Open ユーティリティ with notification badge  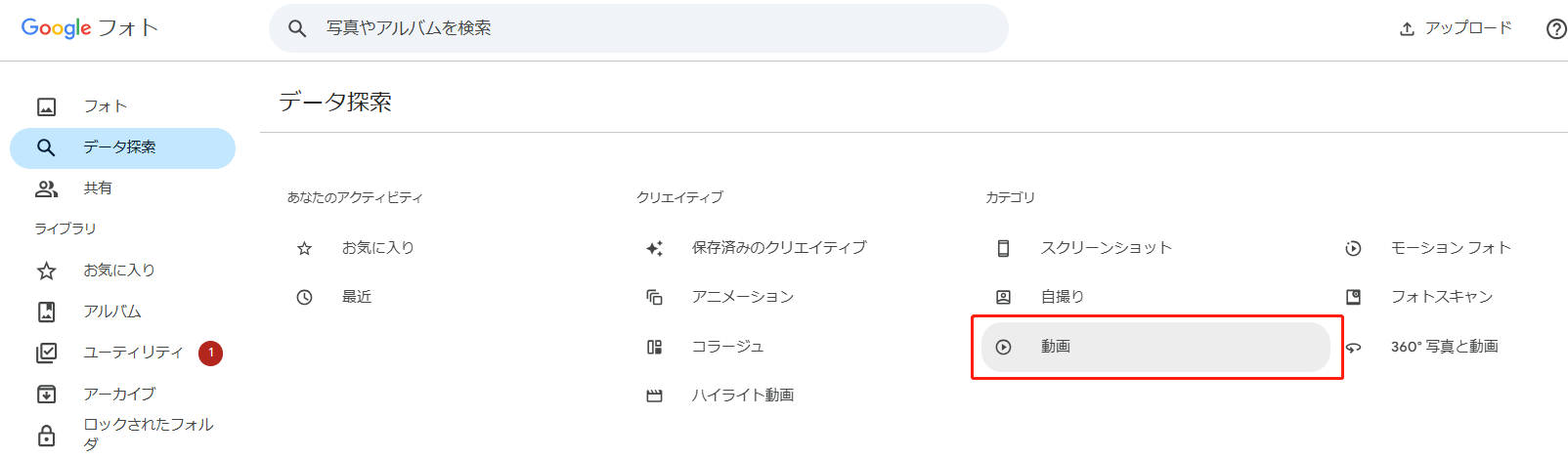(x=132, y=353)
